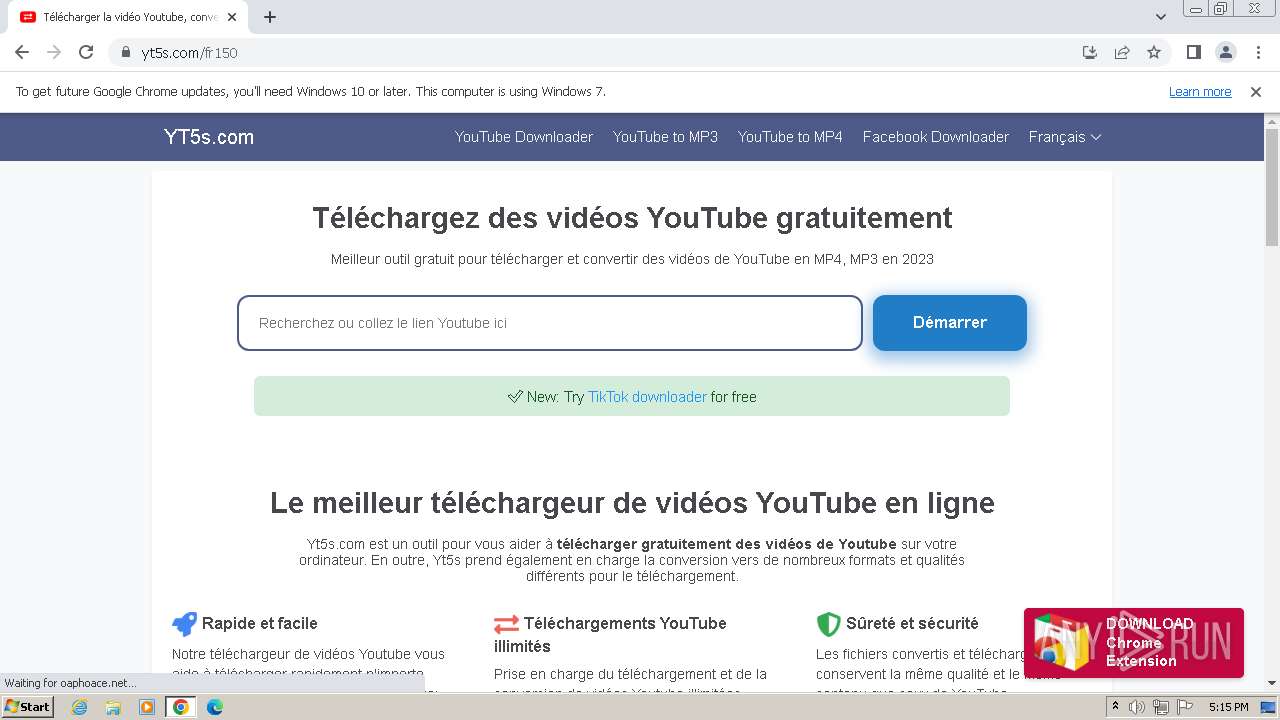The height and width of the screenshot is (720, 1280).
Task: Click heading Téléchargez des vidéos YouTube gratuitement
Action: 632,218
